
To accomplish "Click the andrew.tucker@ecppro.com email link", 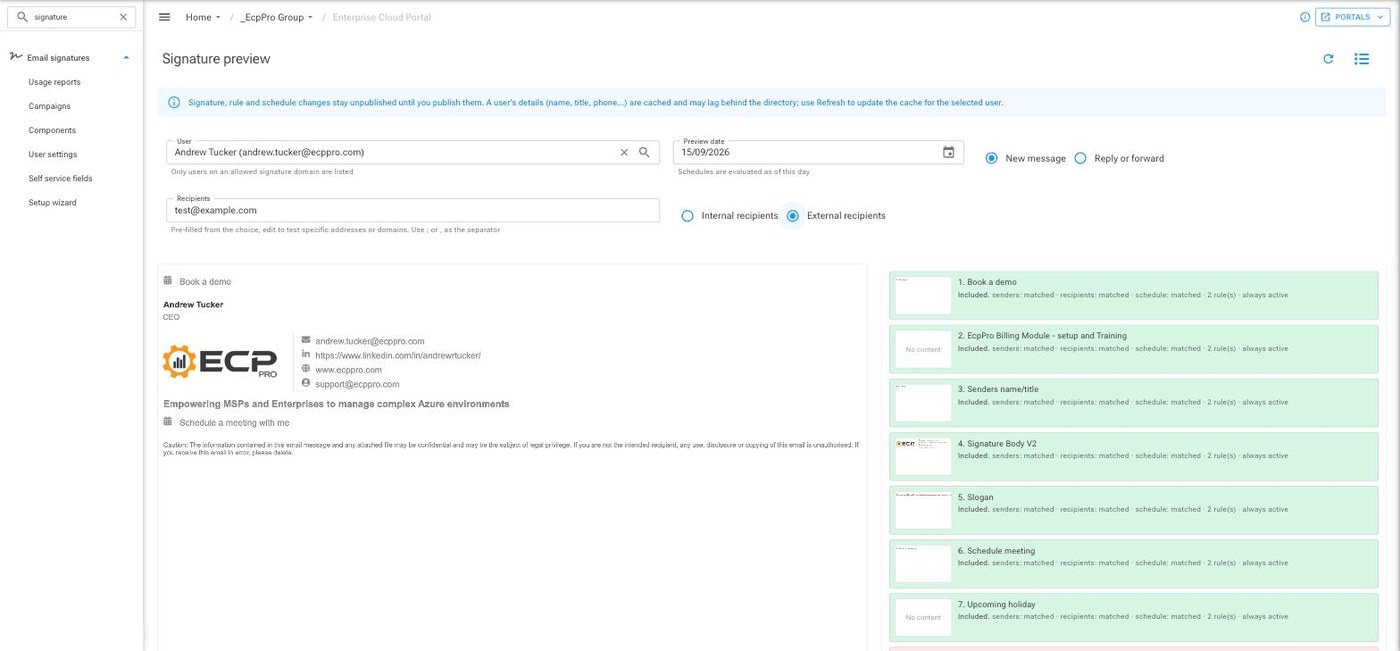I will (370, 341).
